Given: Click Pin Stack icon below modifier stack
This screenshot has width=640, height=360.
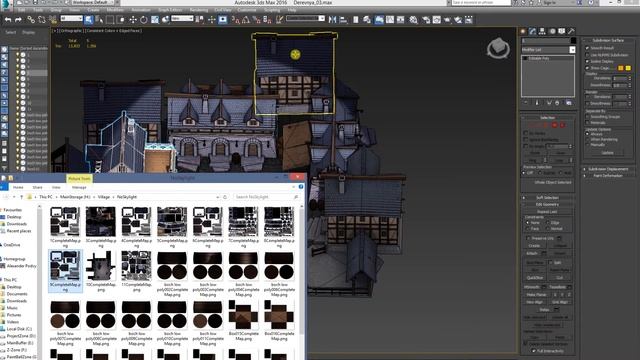Looking at the screenshot, I should tap(526, 103).
